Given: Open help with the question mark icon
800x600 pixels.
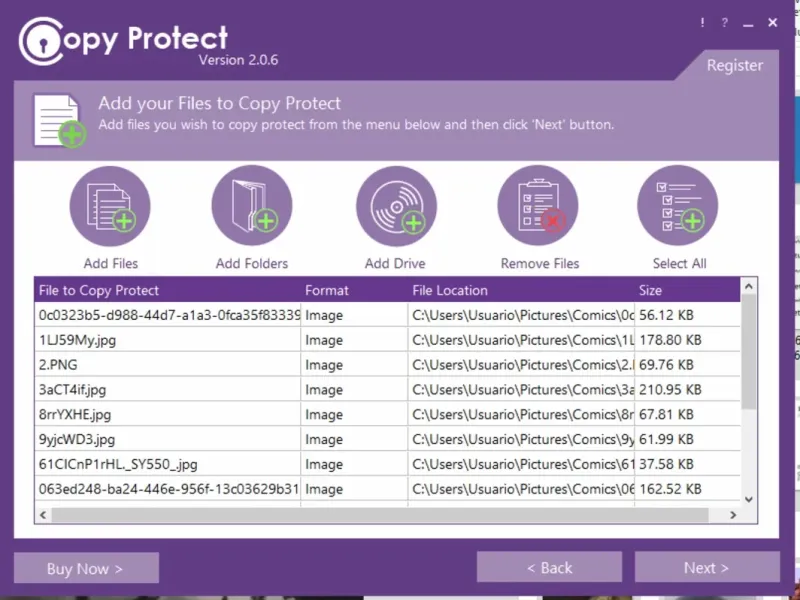Looking at the screenshot, I should (x=724, y=22).
